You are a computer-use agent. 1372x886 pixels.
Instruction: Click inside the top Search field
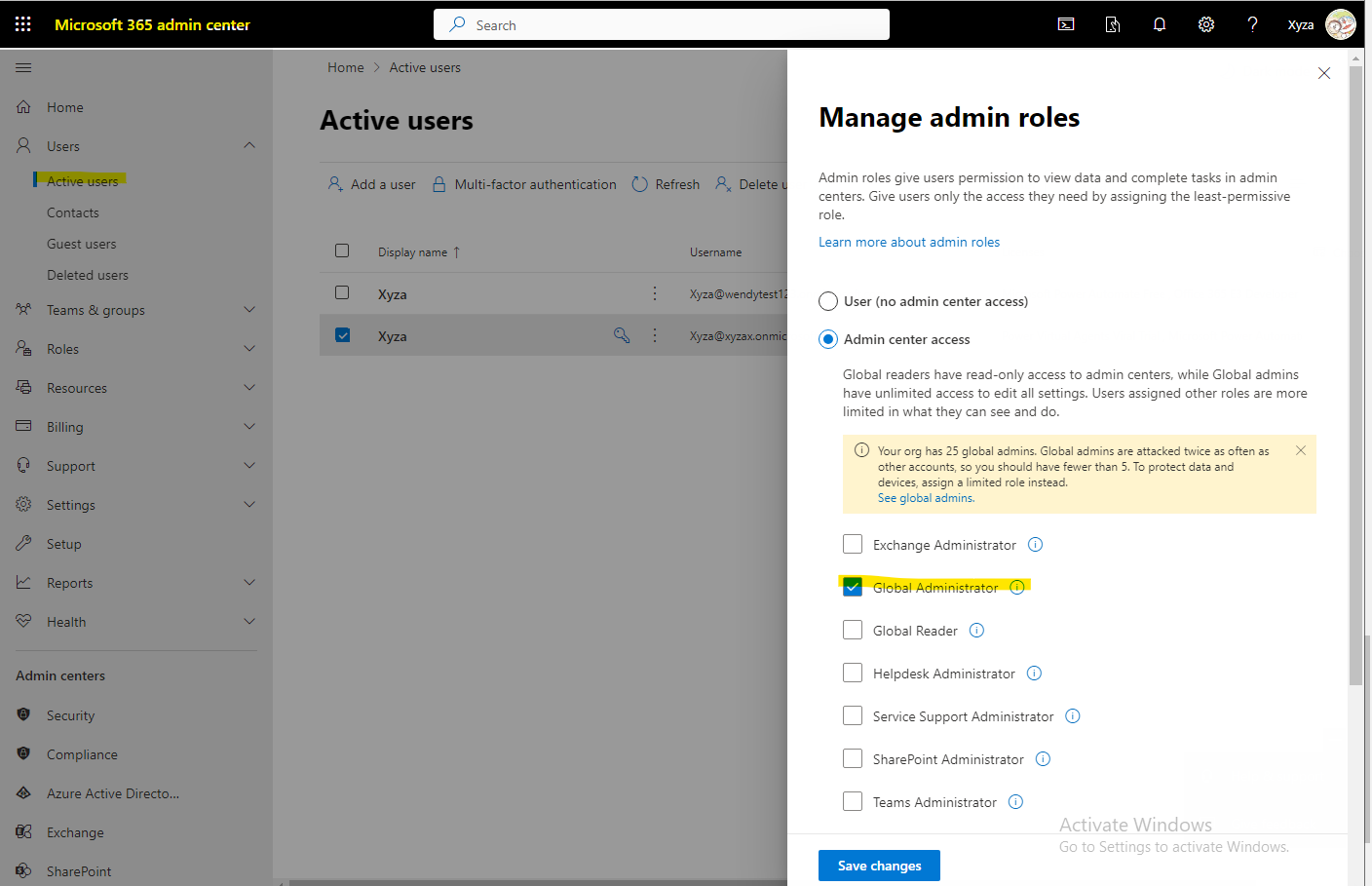coord(663,24)
